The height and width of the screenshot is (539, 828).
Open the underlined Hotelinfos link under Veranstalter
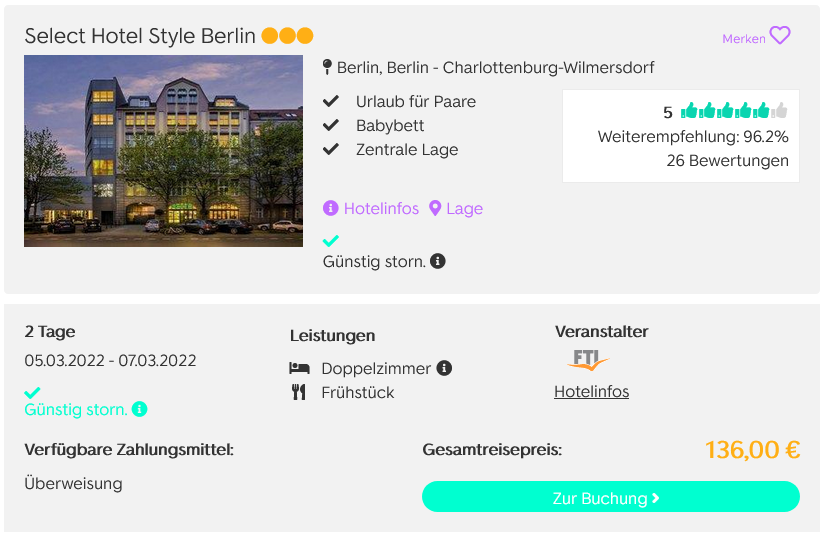591,392
